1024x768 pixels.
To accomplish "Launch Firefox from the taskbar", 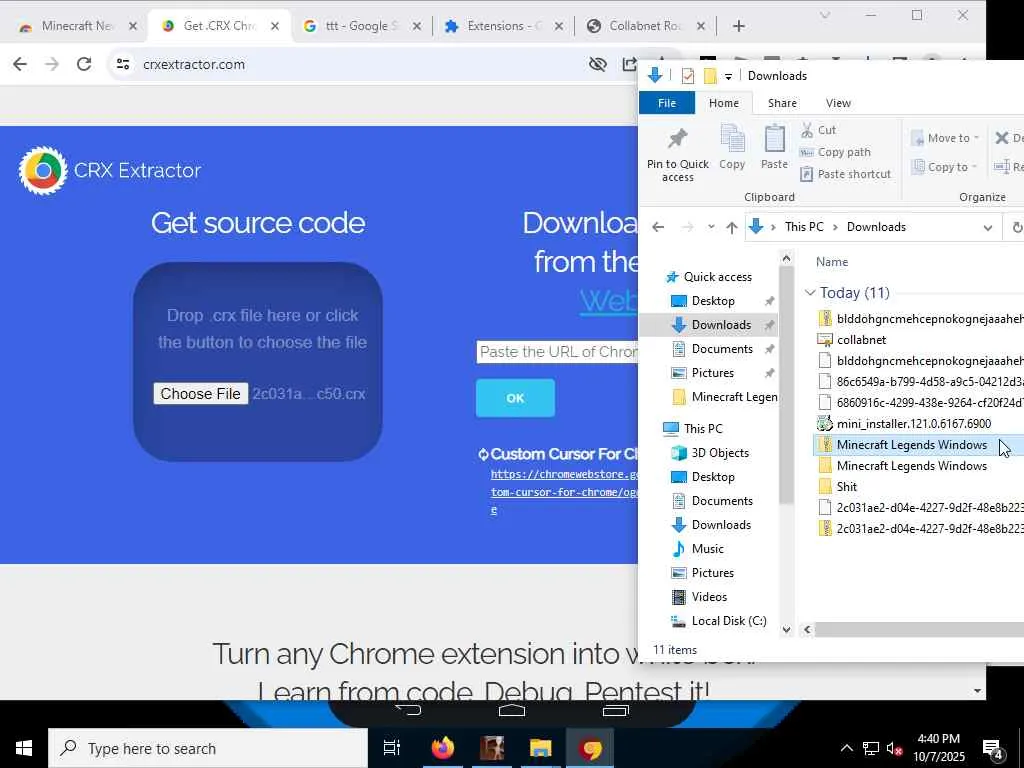I will [443, 748].
